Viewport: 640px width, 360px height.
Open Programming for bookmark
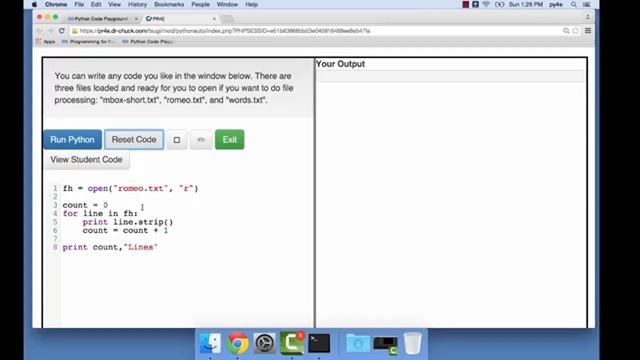tap(89, 42)
